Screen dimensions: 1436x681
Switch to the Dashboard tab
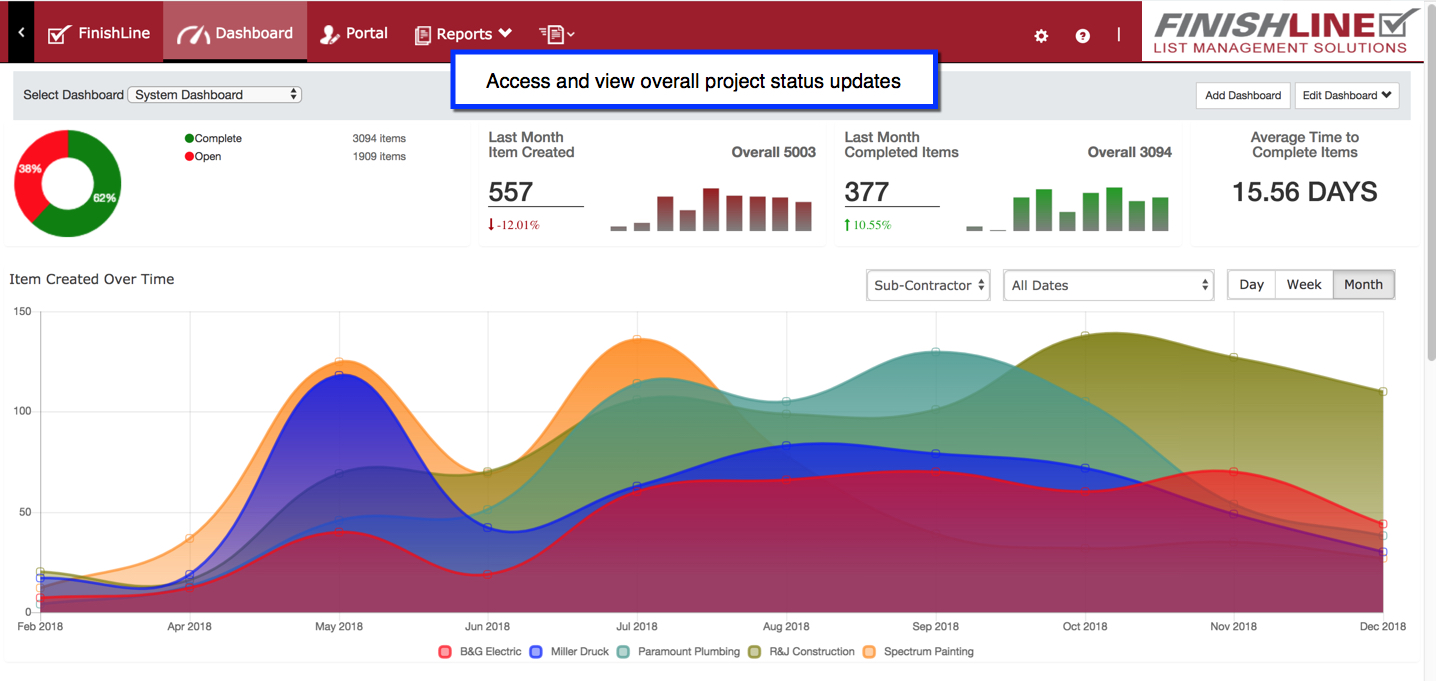(235, 32)
